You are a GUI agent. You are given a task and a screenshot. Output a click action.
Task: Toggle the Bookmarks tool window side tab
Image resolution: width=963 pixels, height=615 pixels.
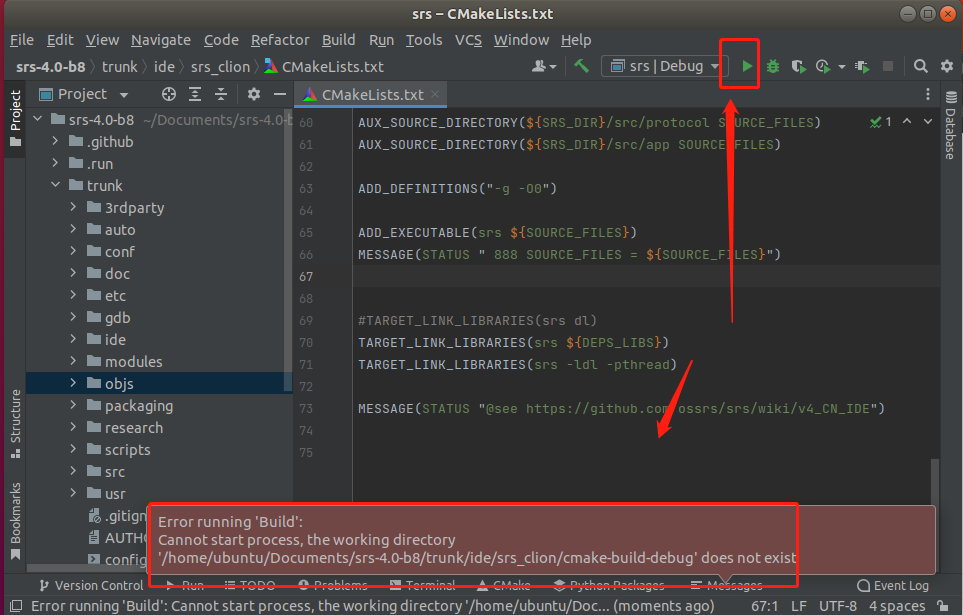click(15, 521)
